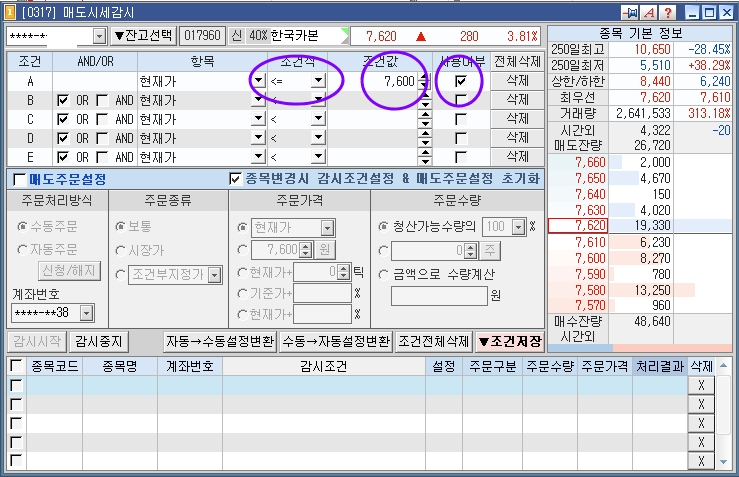
Task: Click the value stepper for condition C
Action: (x=425, y=119)
